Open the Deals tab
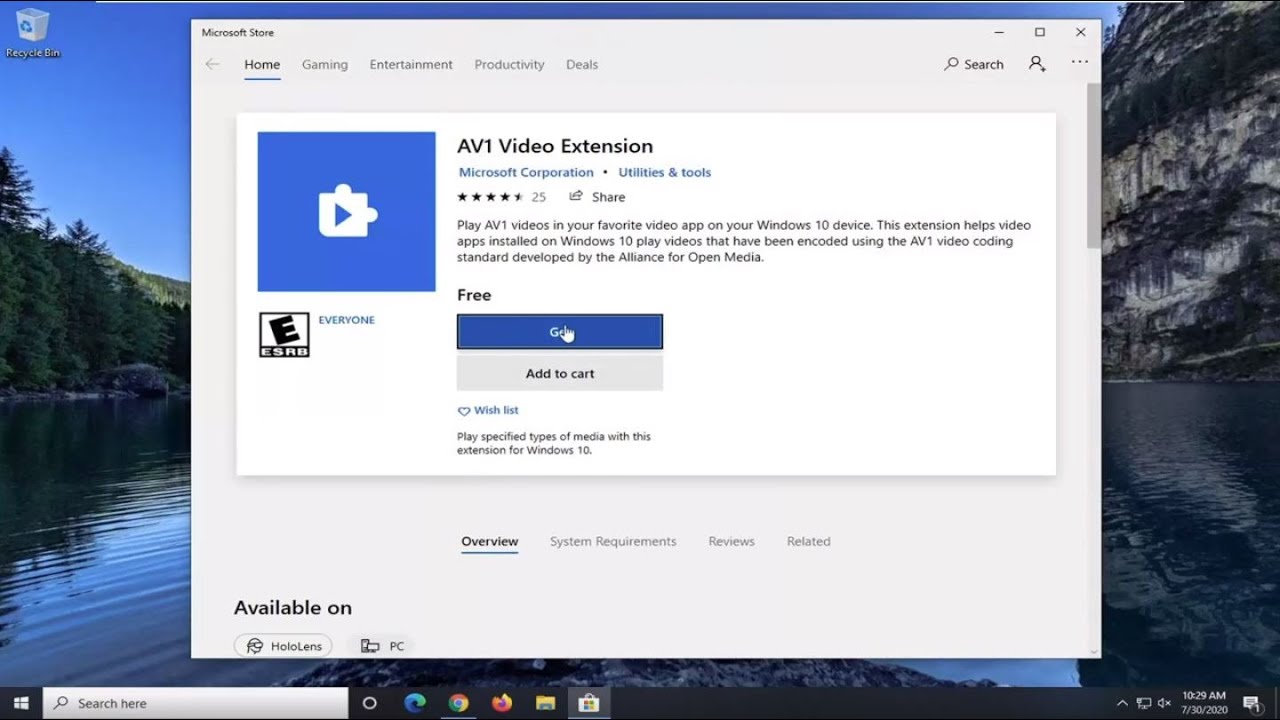Image resolution: width=1280 pixels, height=720 pixels. (582, 64)
